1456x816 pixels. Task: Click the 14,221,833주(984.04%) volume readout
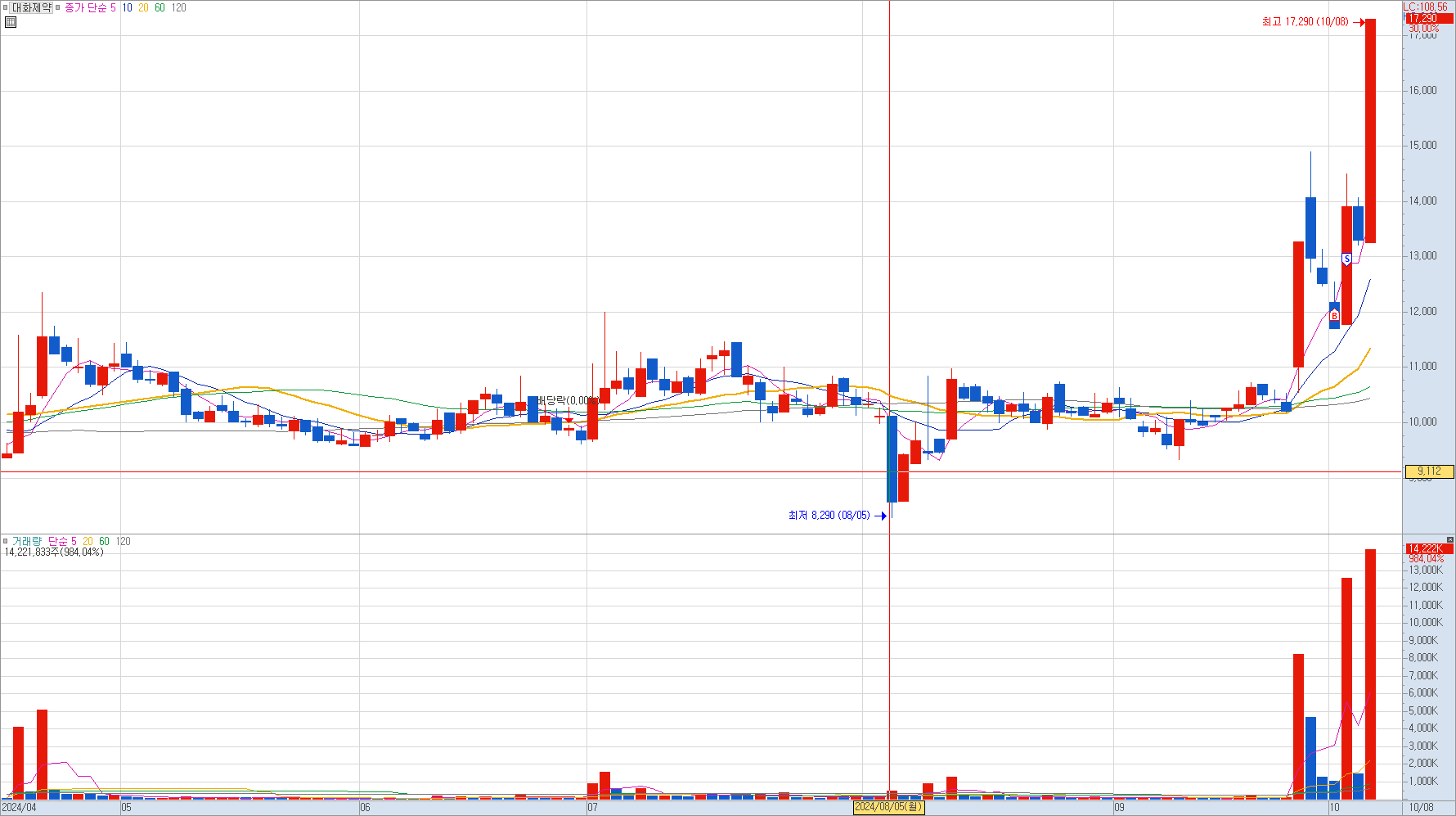[x=54, y=552]
